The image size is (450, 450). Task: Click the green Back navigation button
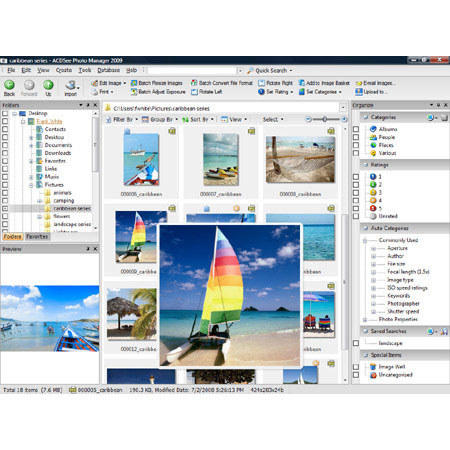pyautogui.click(x=9, y=88)
